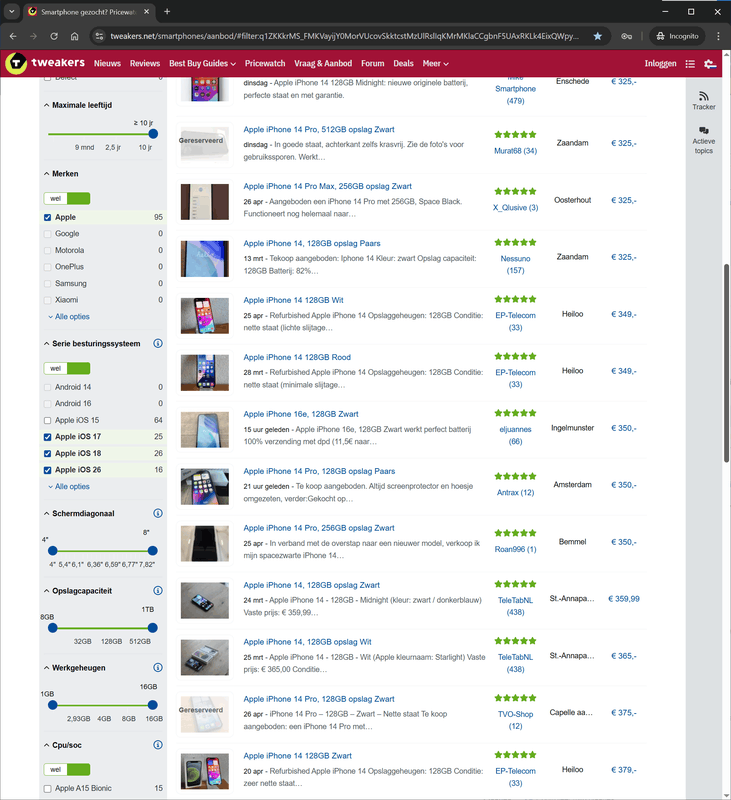Show info for Opslagcapaciteit filter
This screenshot has height=800, width=731.
click(x=158, y=590)
